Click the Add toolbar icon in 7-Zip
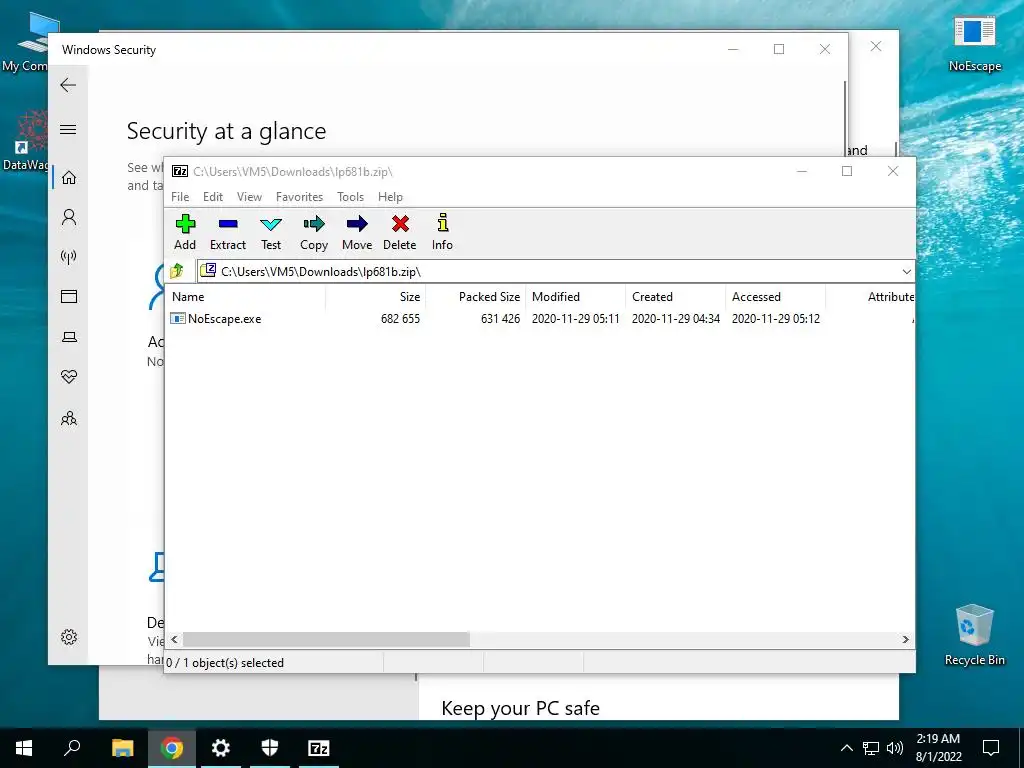The height and width of the screenshot is (768, 1024). tap(185, 232)
